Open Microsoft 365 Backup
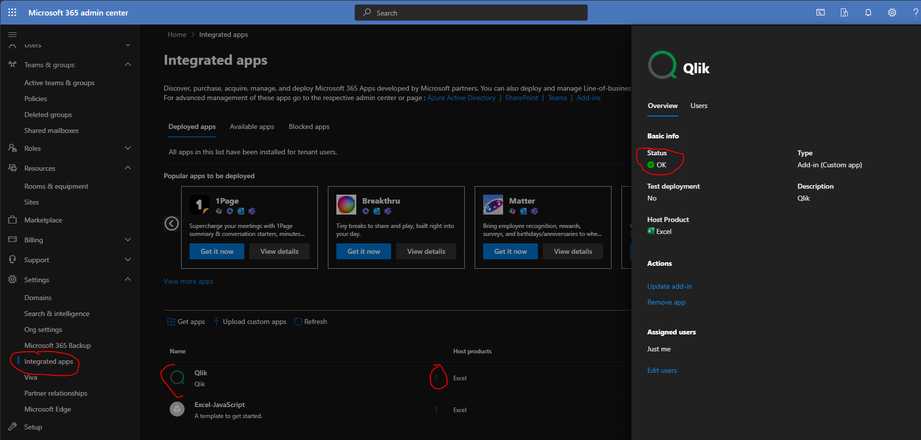 (x=58, y=345)
